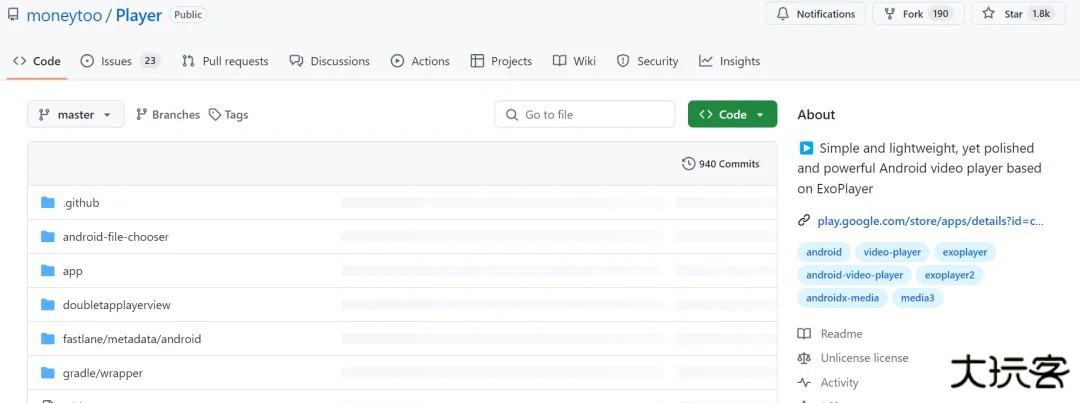Viewport: 1080px width, 403px height.
Task: Click the chain link icon in About
Action: point(804,221)
